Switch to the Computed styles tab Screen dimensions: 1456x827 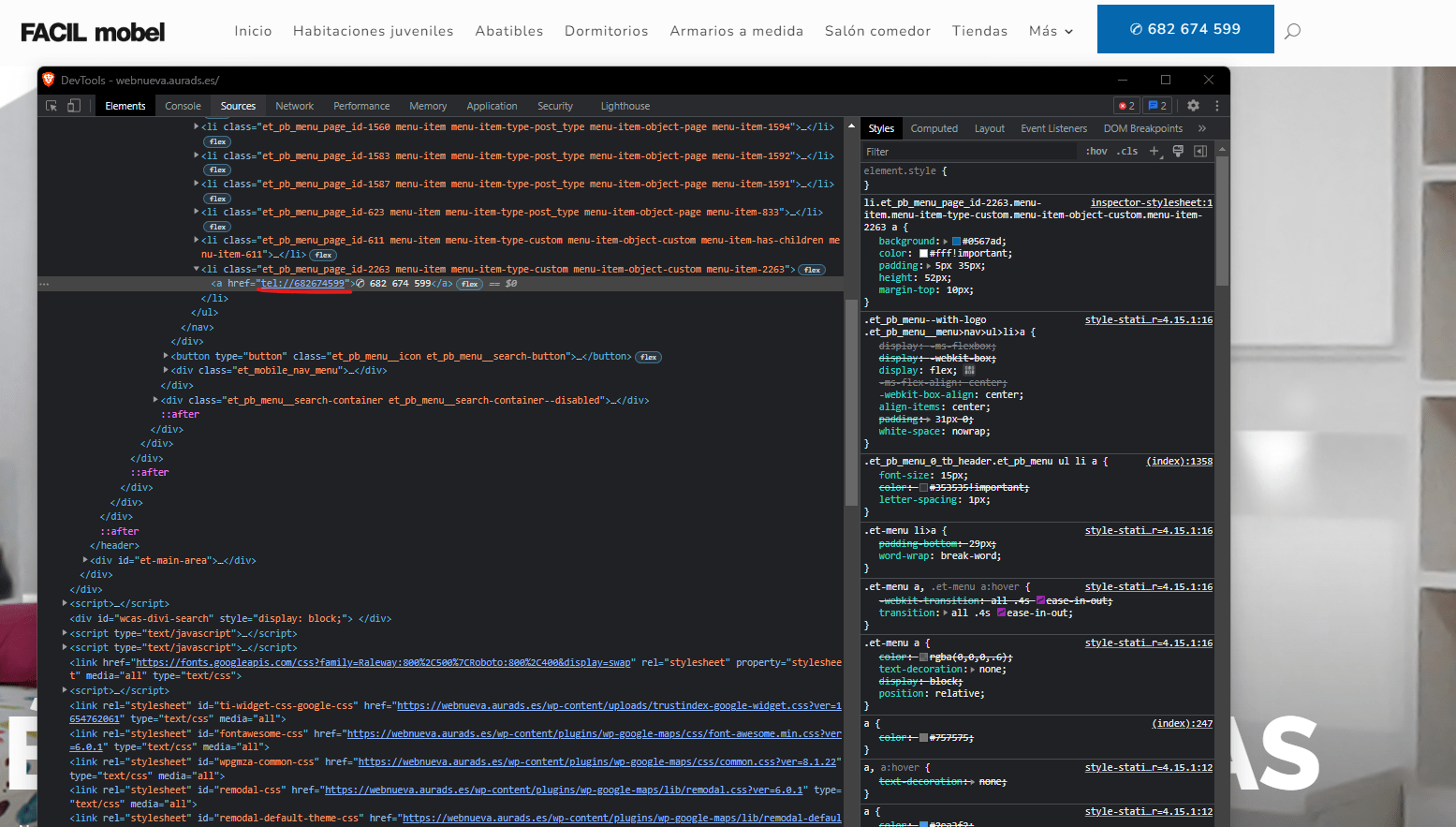[934, 128]
